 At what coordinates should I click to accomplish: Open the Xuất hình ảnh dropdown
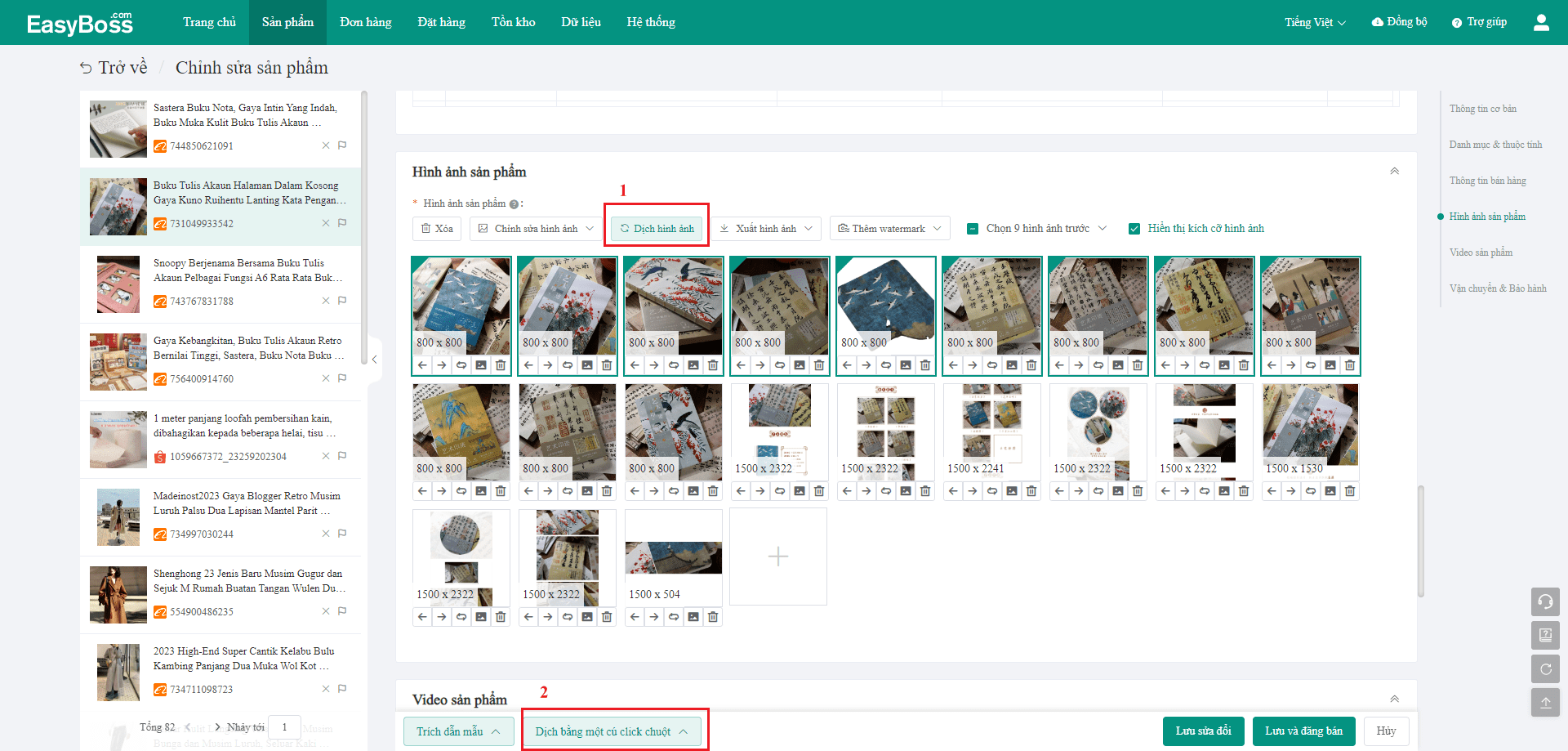pos(766,229)
